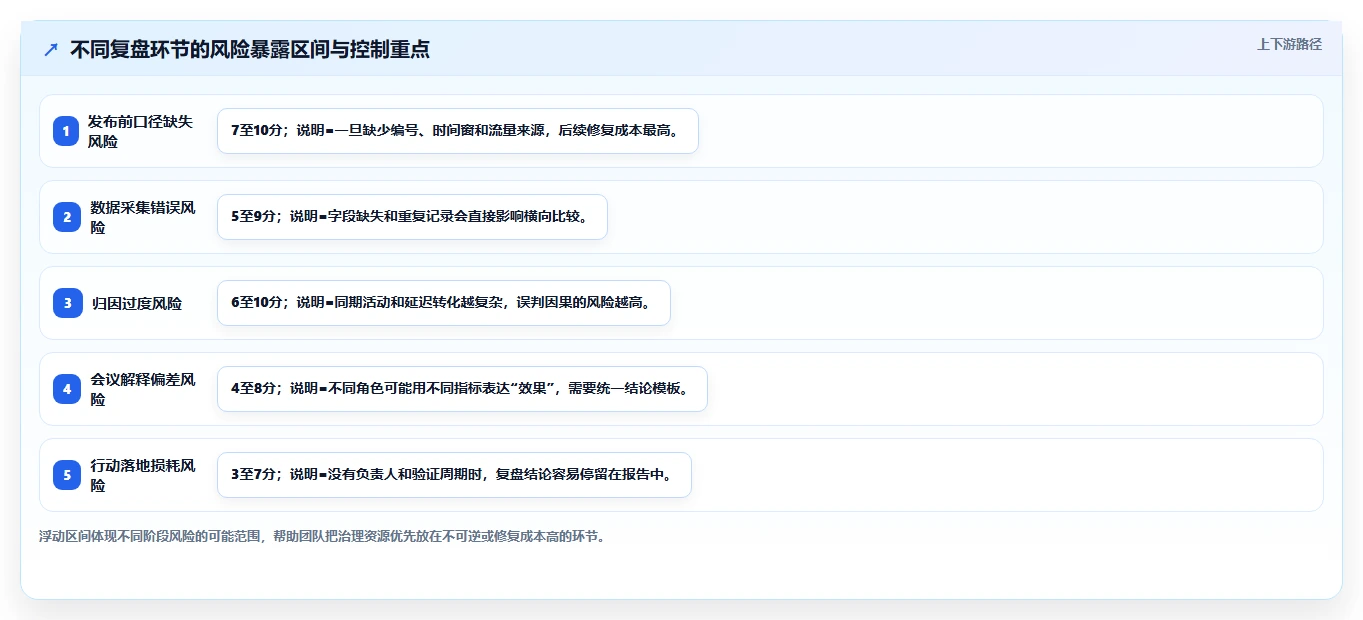Click the number 4 badge for 会议解释偏差风险
1363x620 pixels.
[66, 389]
